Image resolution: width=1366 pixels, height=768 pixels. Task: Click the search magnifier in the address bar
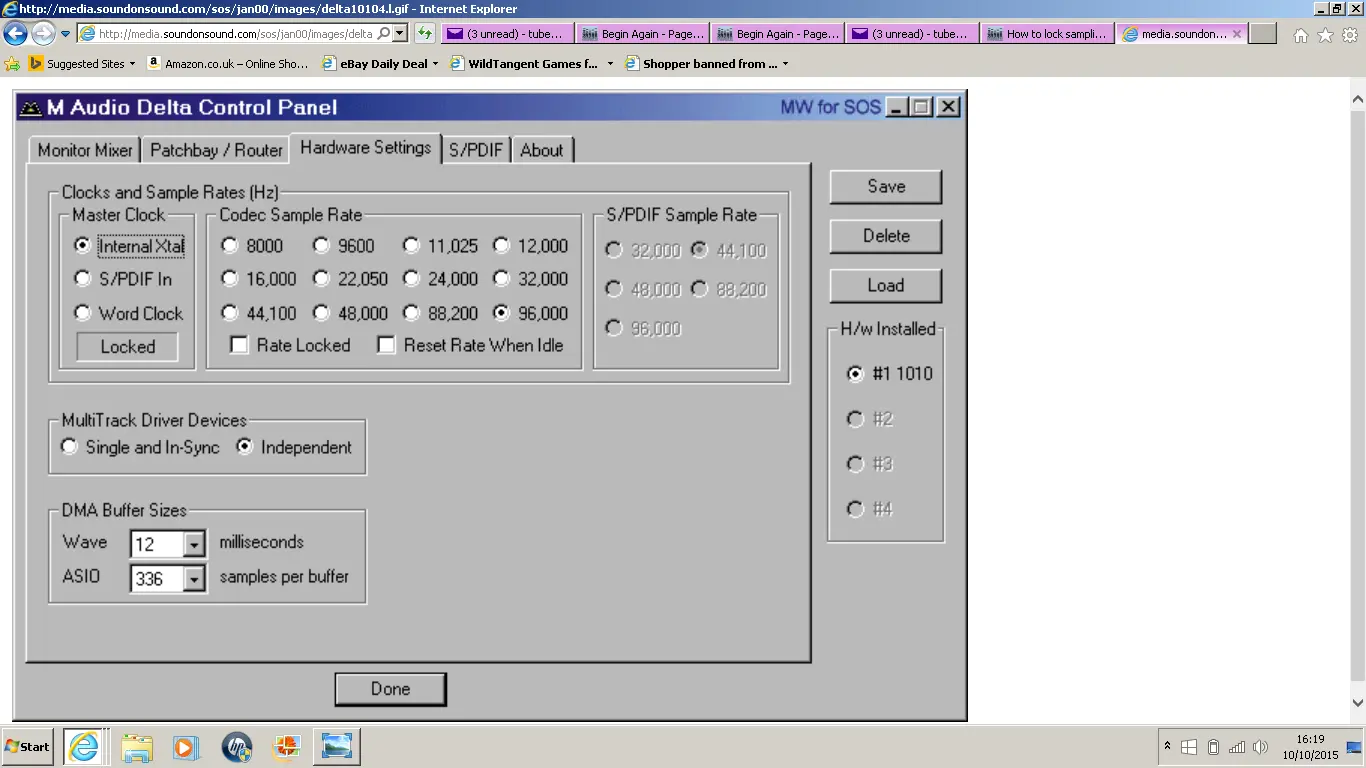pos(384,33)
